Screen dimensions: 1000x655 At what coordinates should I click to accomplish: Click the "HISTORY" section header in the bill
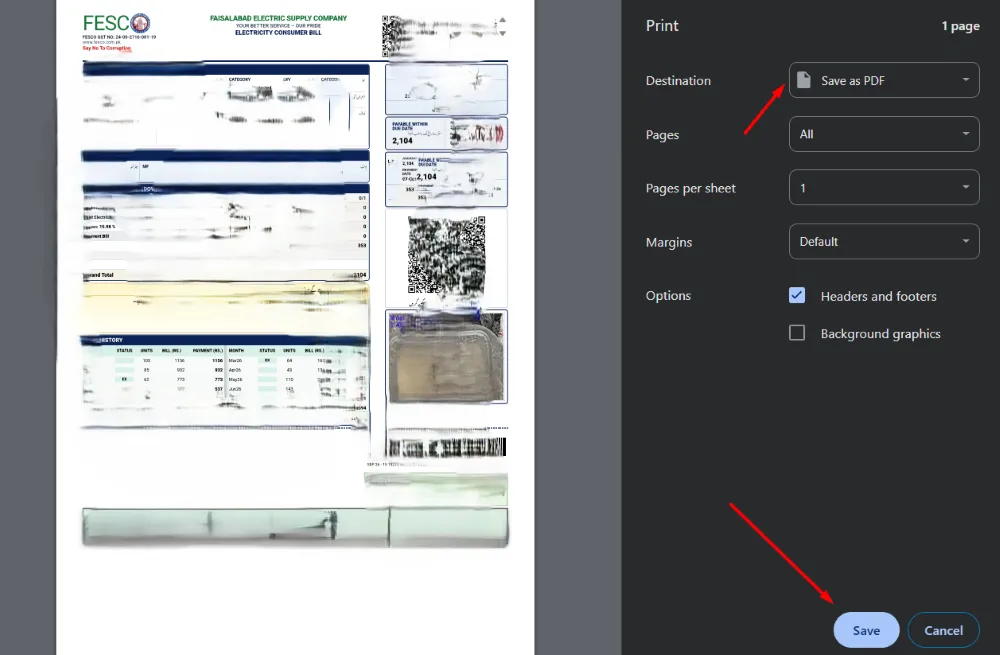(111, 340)
